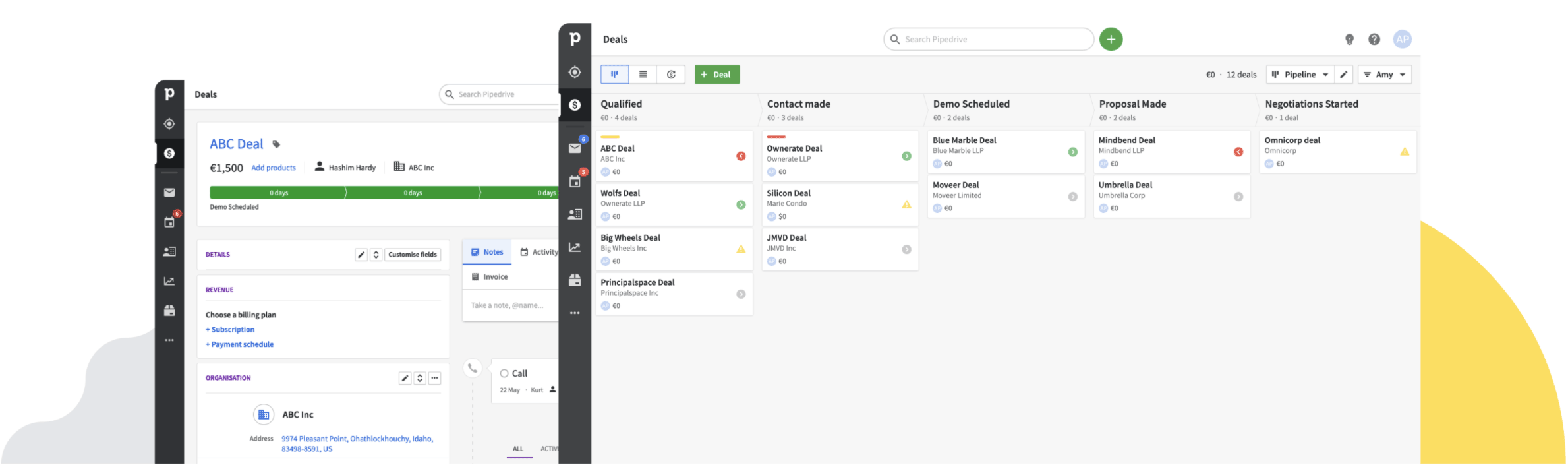Click the warning icon on Silicon Deal card
Image resolution: width=1568 pixels, height=467 pixels.
(906, 204)
